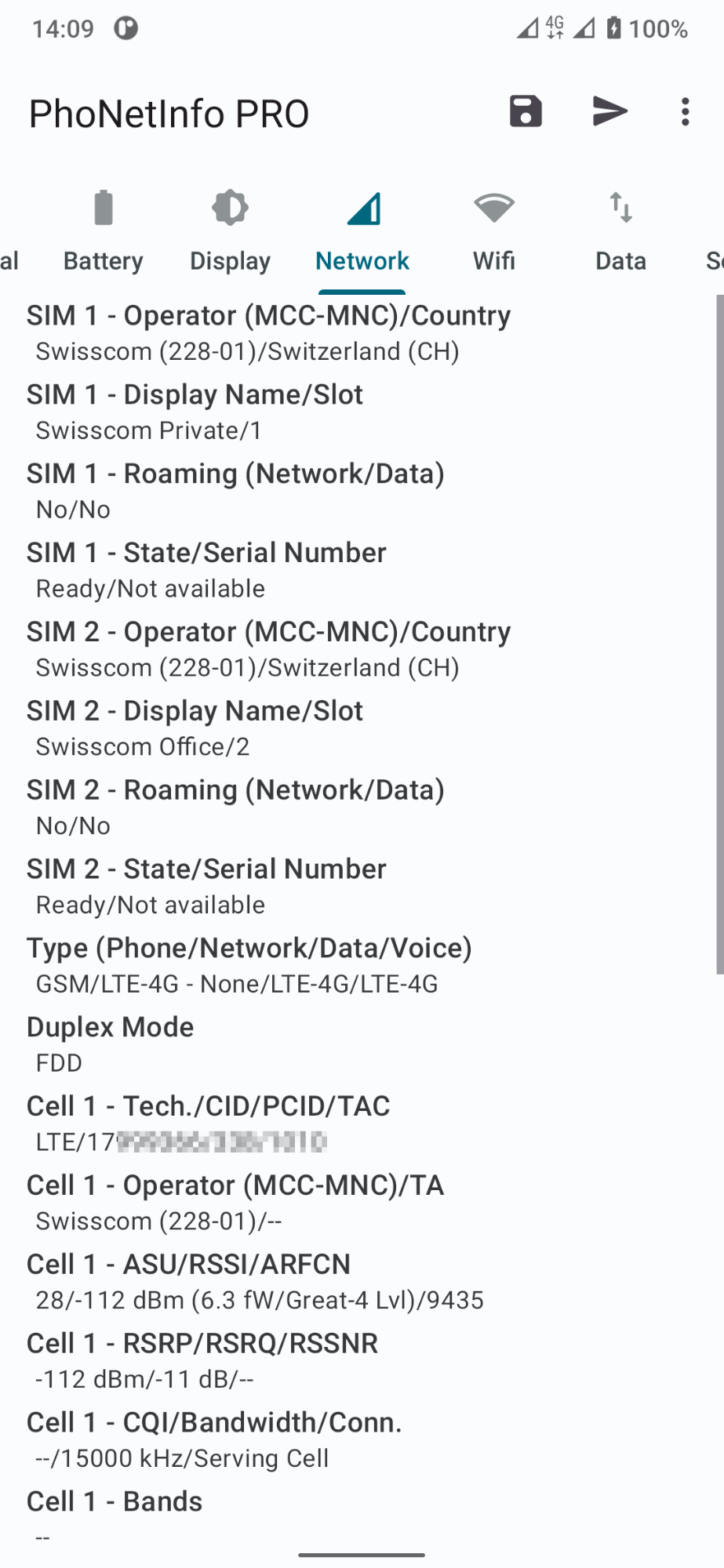Tap the Display brightness icon

(x=230, y=208)
